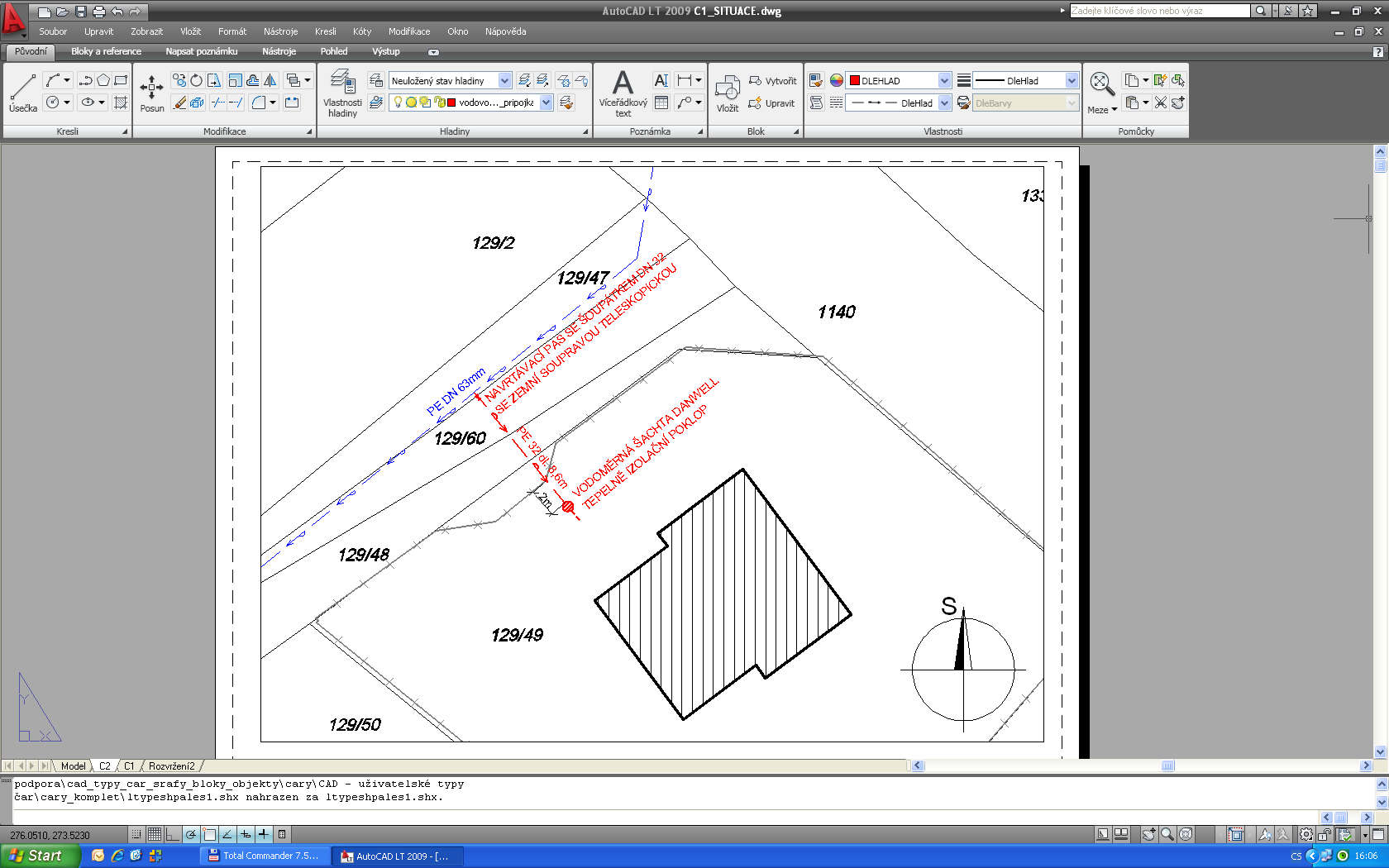The height and width of the screenshot is (868, 1389).
Task: Open the Soubor menu
Action: pos(53,31)
